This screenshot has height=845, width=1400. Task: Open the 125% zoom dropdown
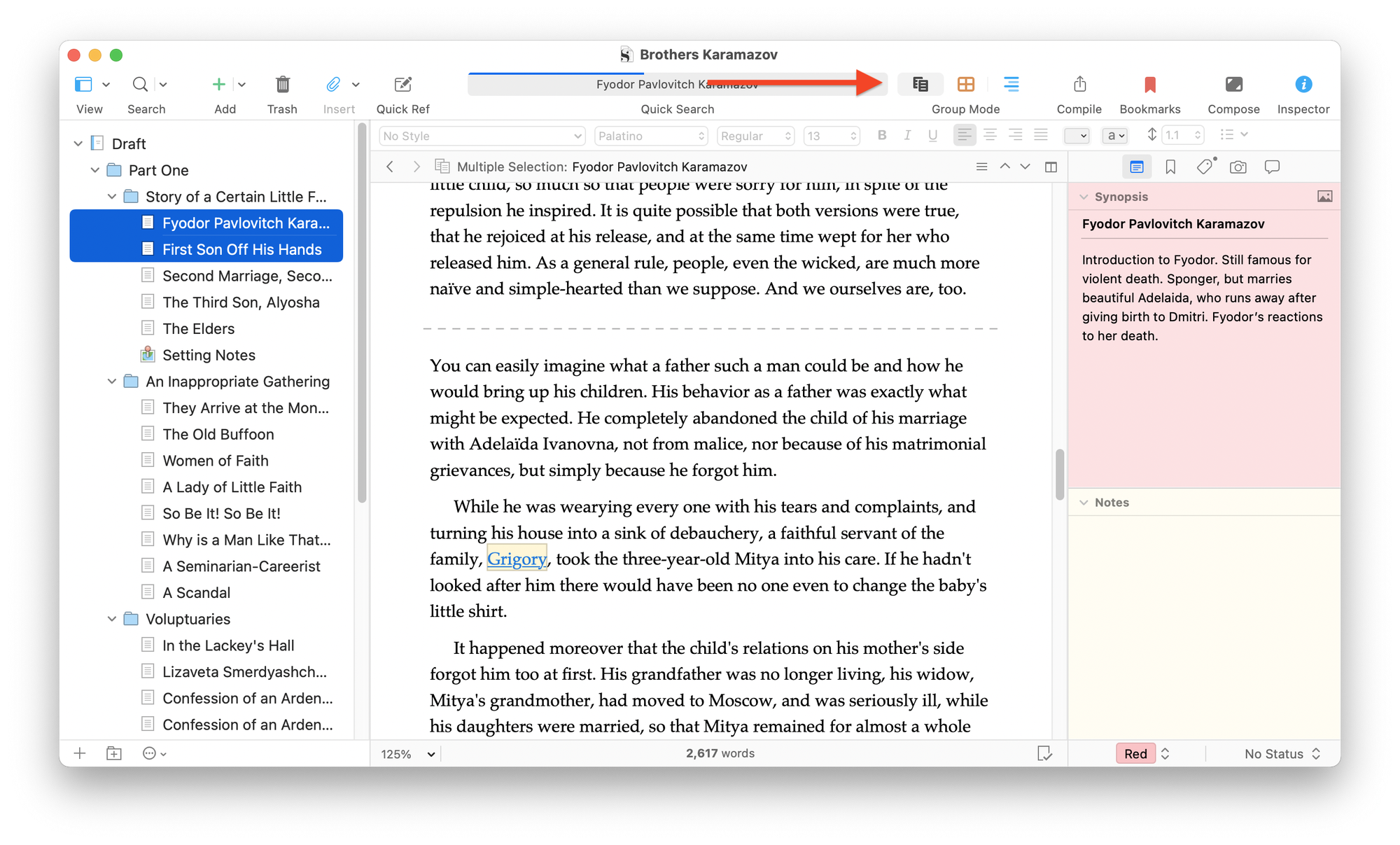coord(408,754)
